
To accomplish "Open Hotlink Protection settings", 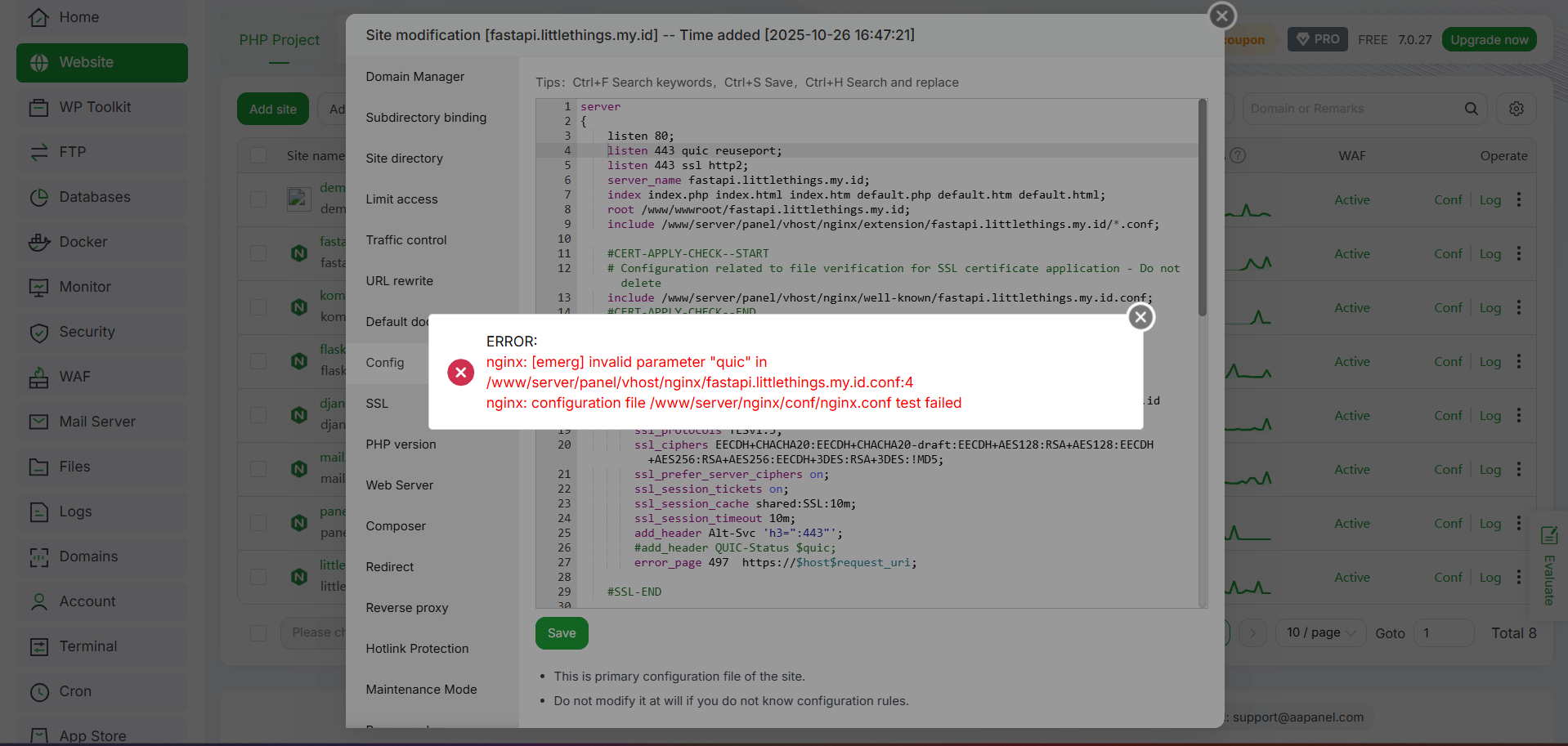I will tap(432, 649).
